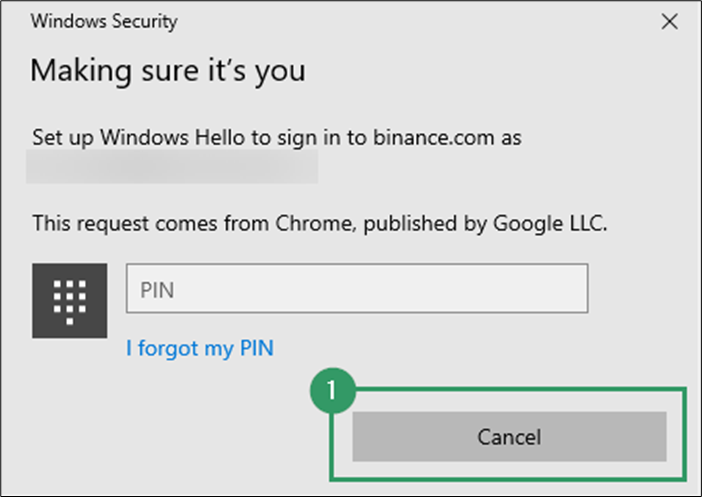Click the blurred account name area
702x497 pixels.
(x=172, y=167)
